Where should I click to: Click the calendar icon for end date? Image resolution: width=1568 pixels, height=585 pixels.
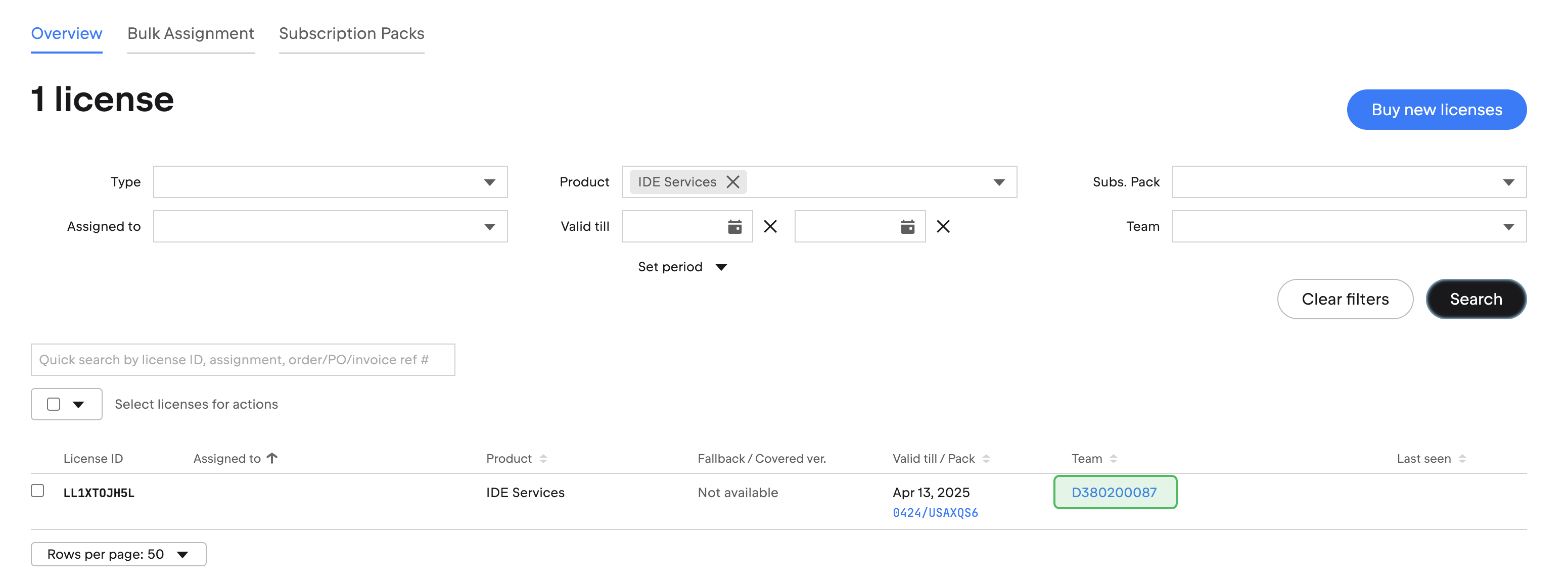coord(907,226)
